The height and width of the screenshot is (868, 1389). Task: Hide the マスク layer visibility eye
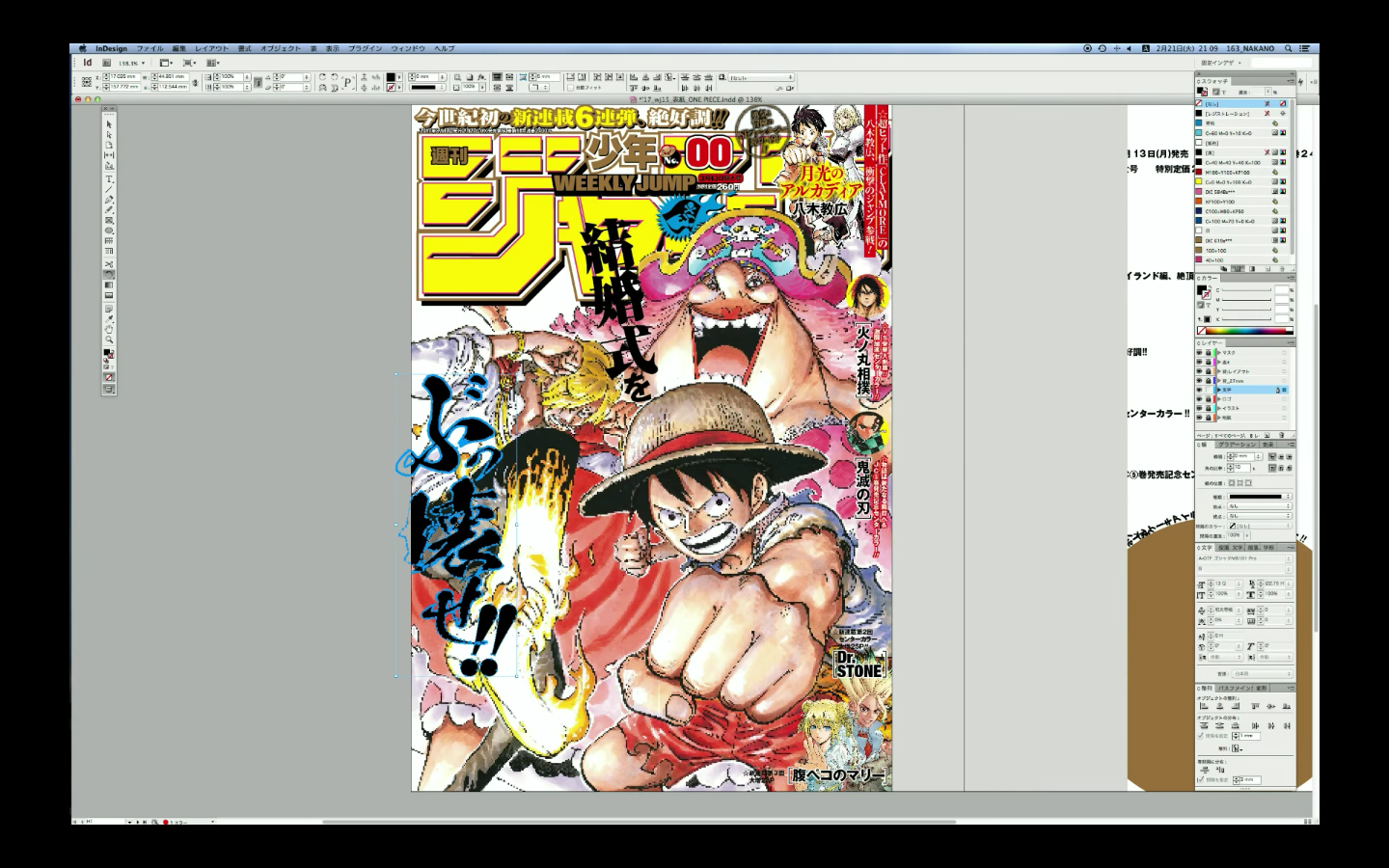click(1197, 352)
